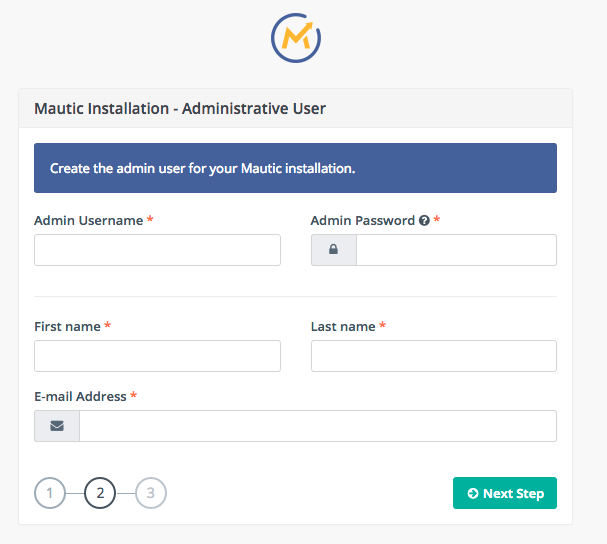The width and height of the screenshot is (607, 544).
Task: Click inside the E-mail Address input field
Action: click(318, 426)
